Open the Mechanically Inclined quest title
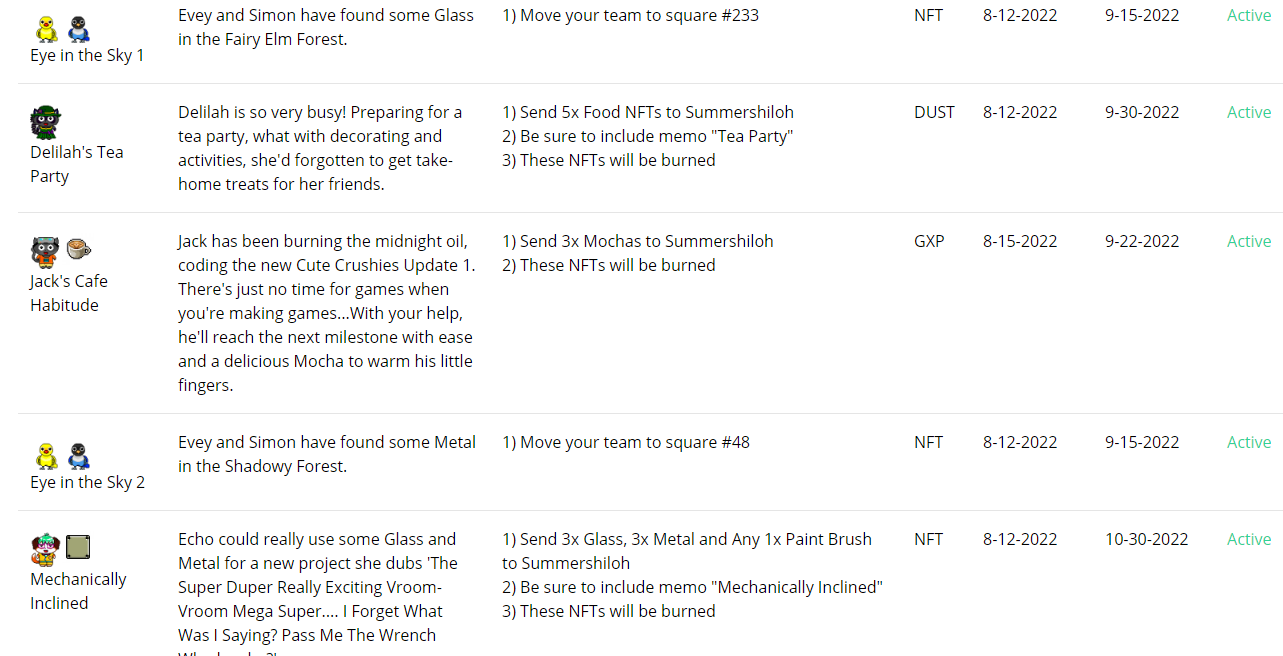Image resolution: width=1283 pixels, height=656 pixels. pyautogui.click(x=78, y=591)
